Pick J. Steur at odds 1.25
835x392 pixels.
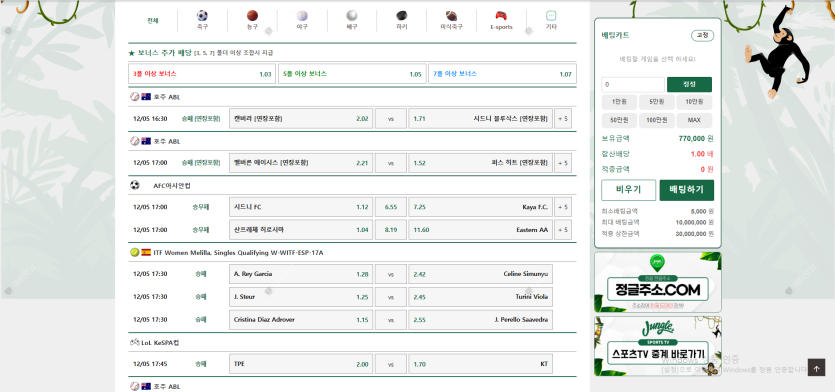pos(301,297)
